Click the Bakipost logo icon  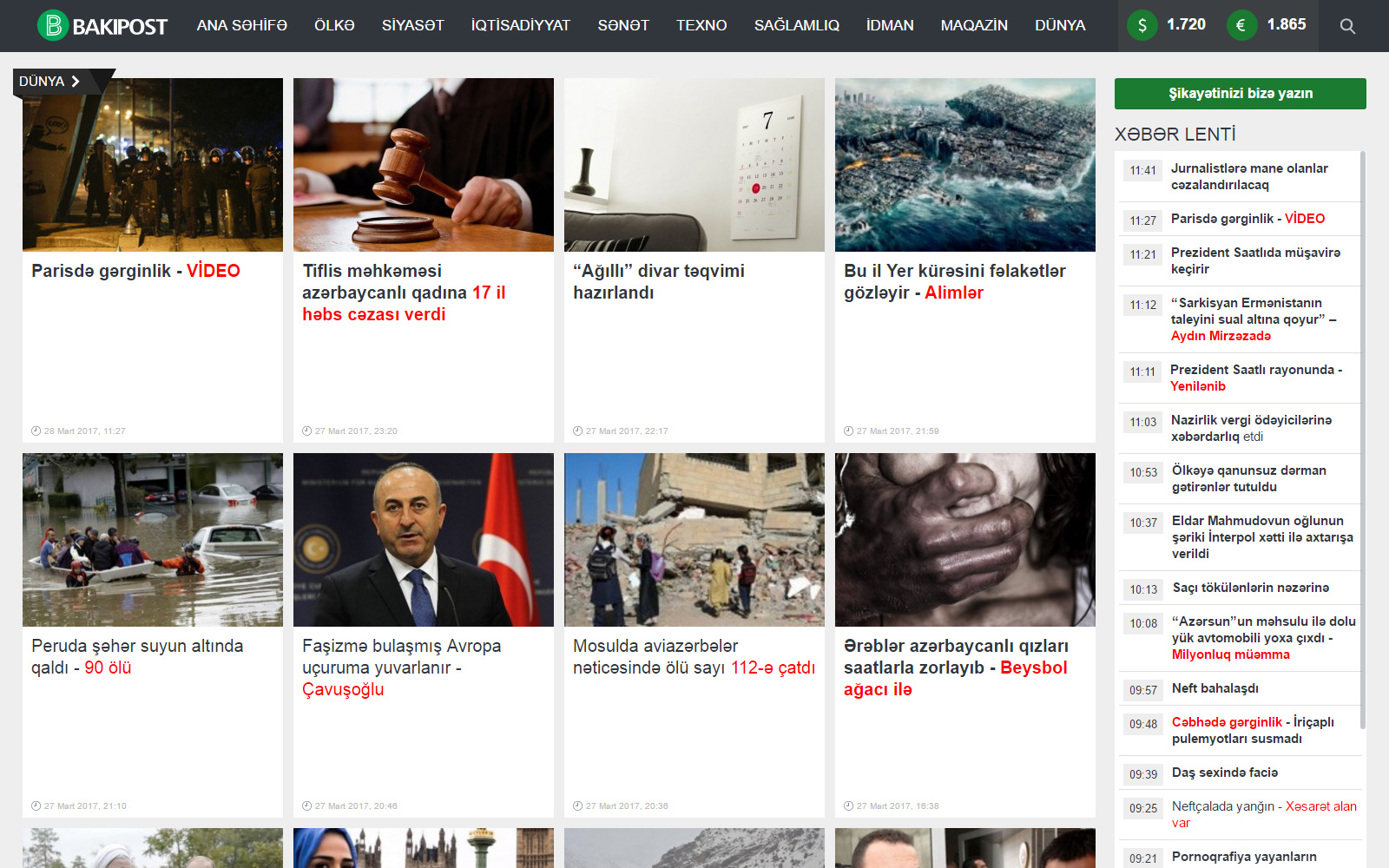click(53, 26)
